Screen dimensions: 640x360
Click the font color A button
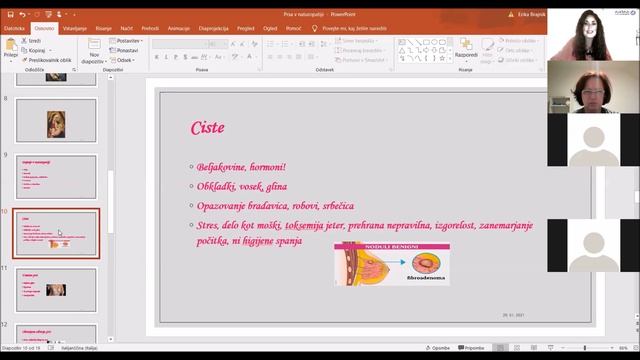(249, 57)
